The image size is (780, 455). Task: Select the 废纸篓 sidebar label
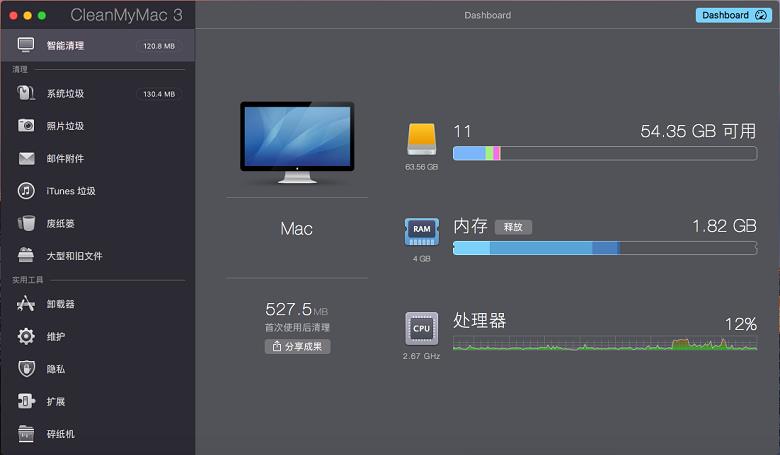[x=61, y=224]
